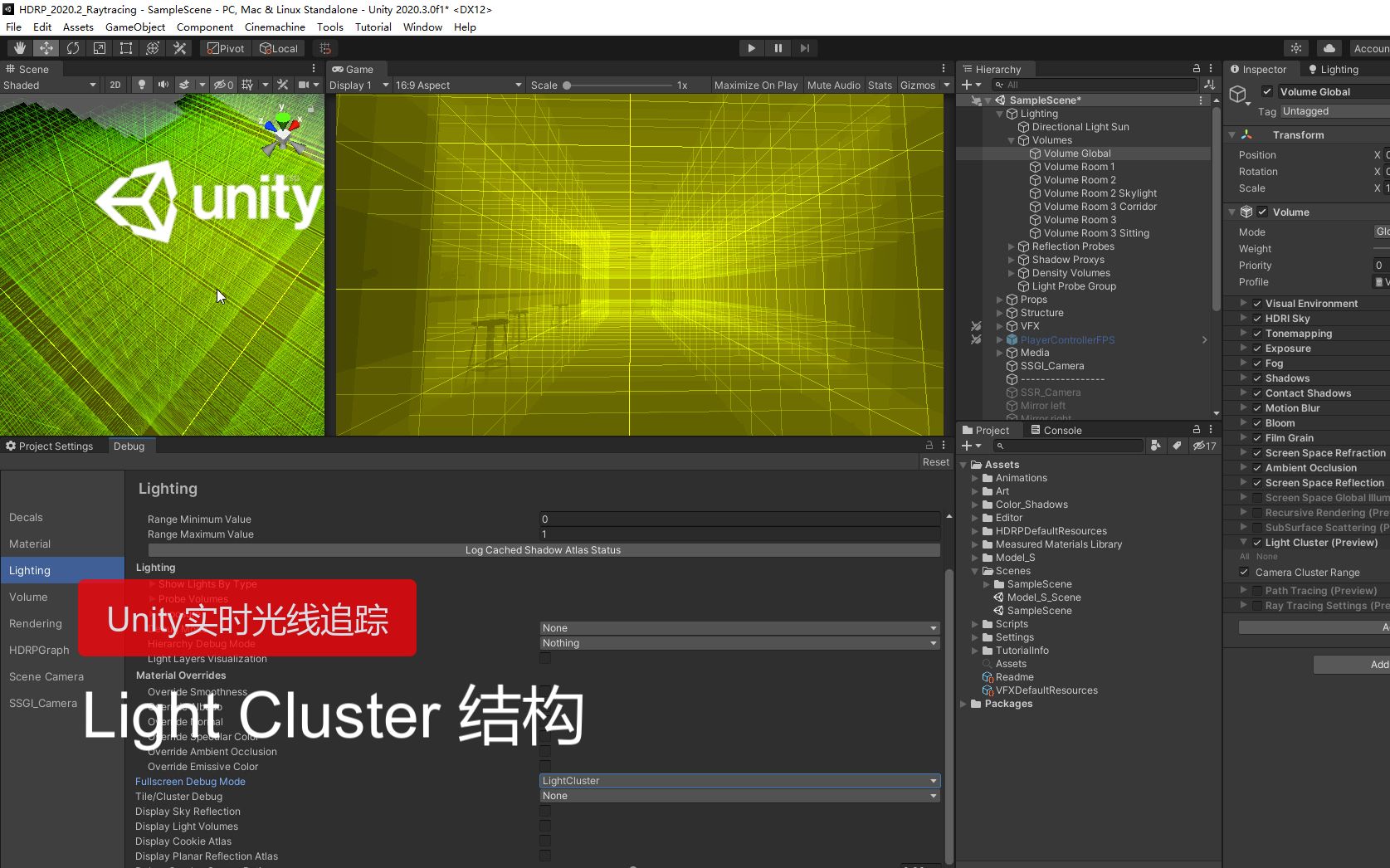Click Project search by type icon
This screenshot has height=868, width=1390.
point(1155,446)
